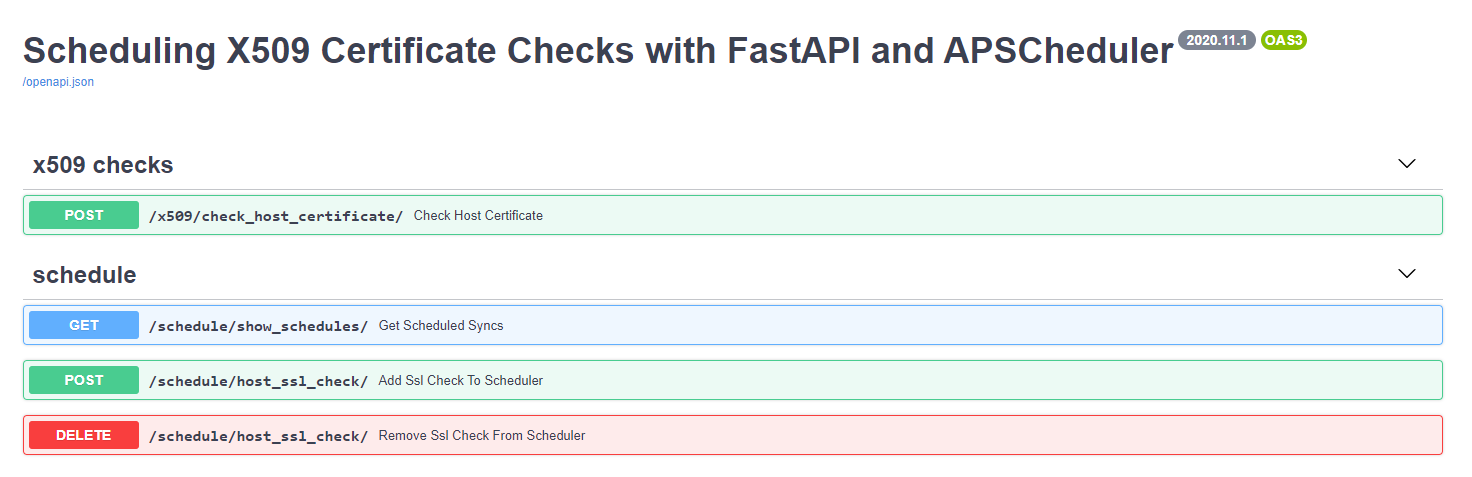Click POST badge for check_host_certificate endpoint
The height and width of the screenshot is (477, 1472).
click(x=84, y=215)
